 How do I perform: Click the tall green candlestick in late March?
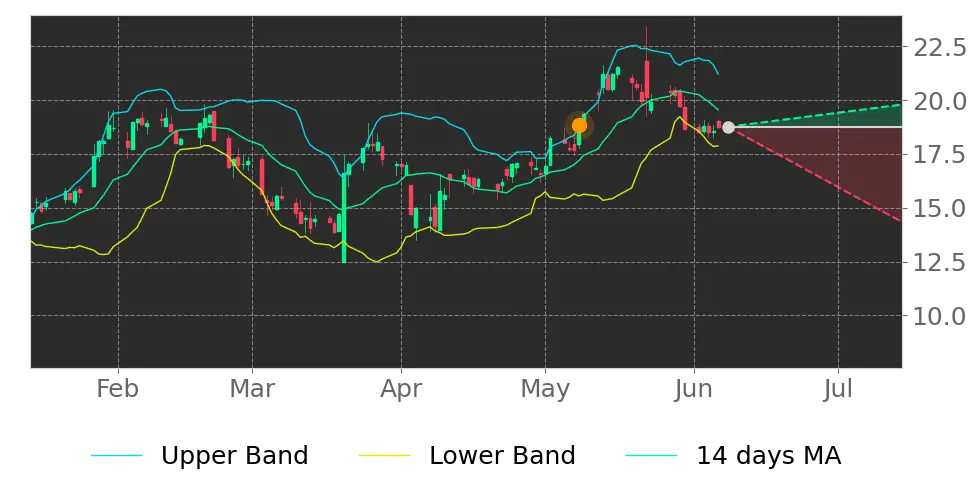point(343,218)
